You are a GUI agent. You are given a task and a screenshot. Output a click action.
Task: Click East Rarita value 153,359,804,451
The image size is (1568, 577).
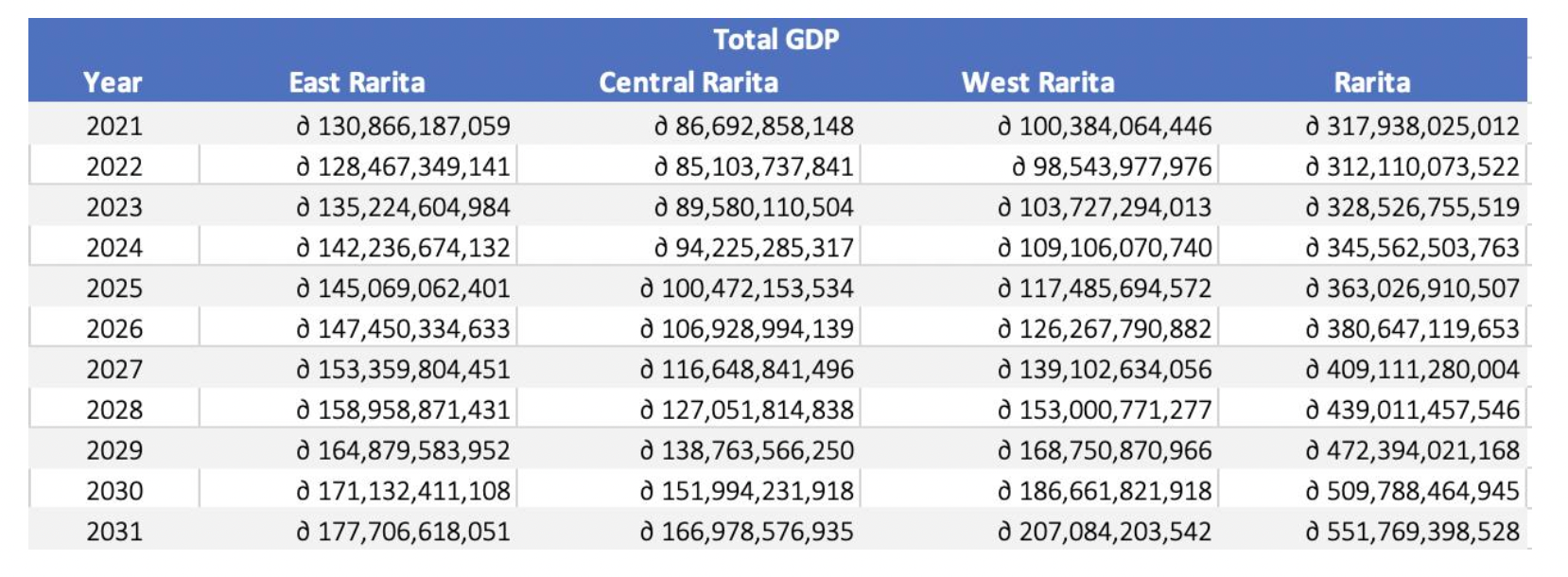point(404,370)
